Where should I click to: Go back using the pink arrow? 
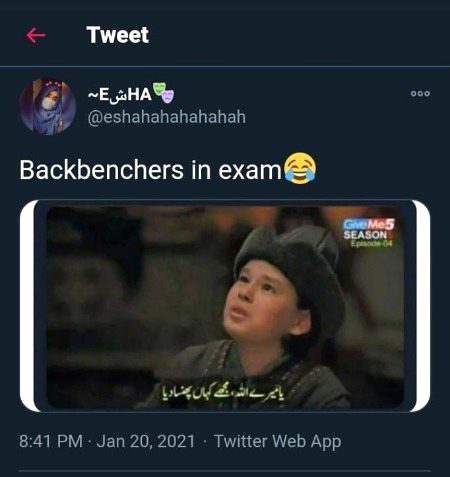point(36,35)
